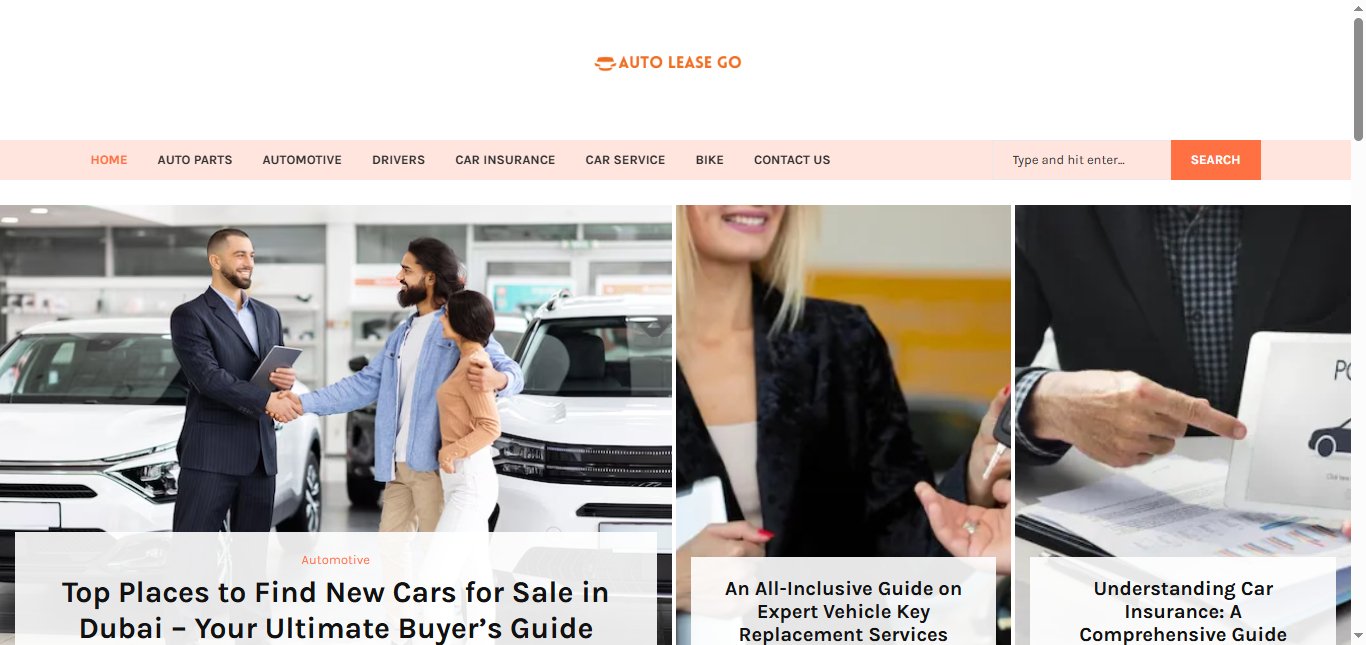Visit the Contact Us page

(792, 160)
